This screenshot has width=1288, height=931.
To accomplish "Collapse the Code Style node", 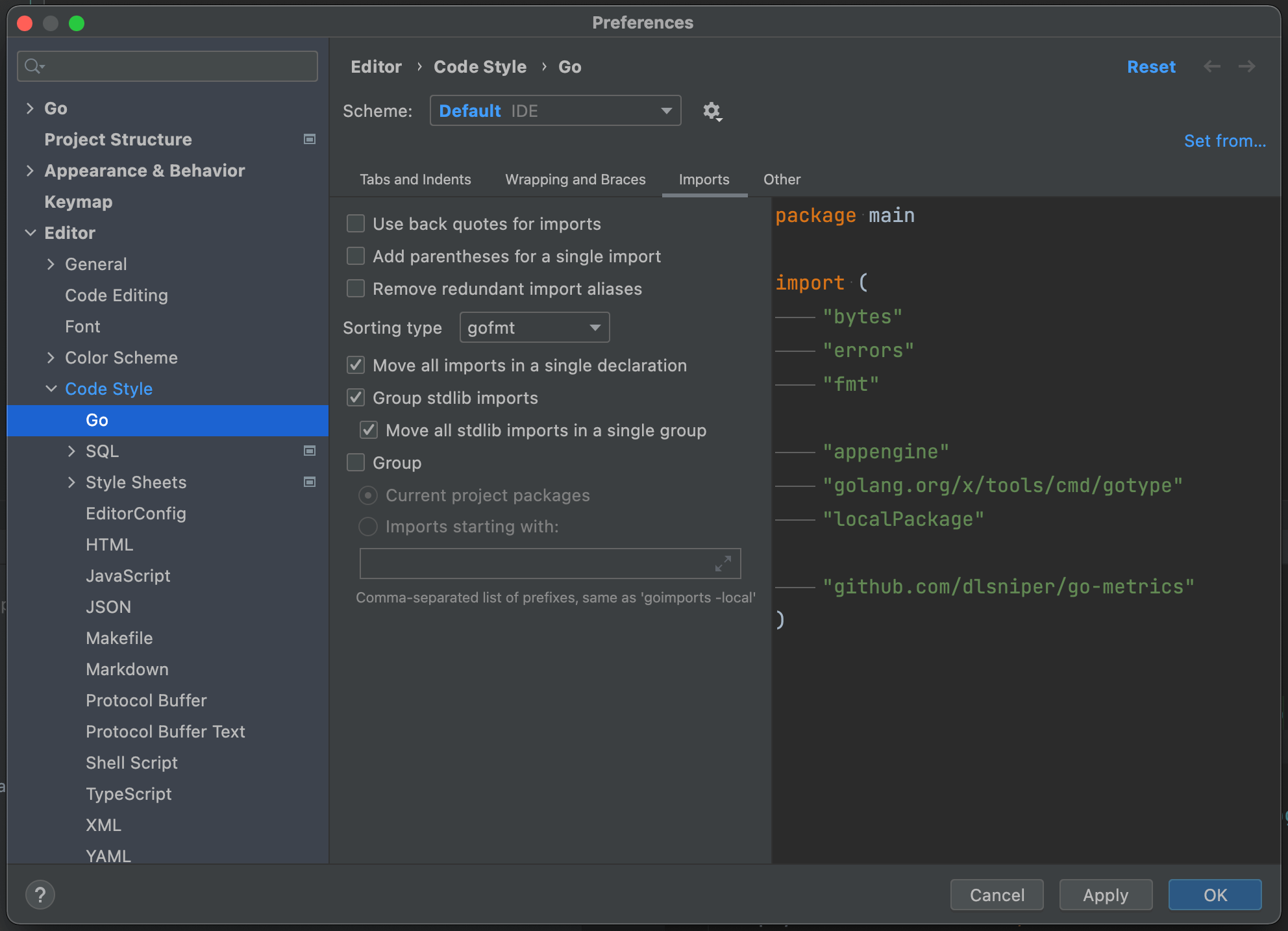I will click(51, 389).
